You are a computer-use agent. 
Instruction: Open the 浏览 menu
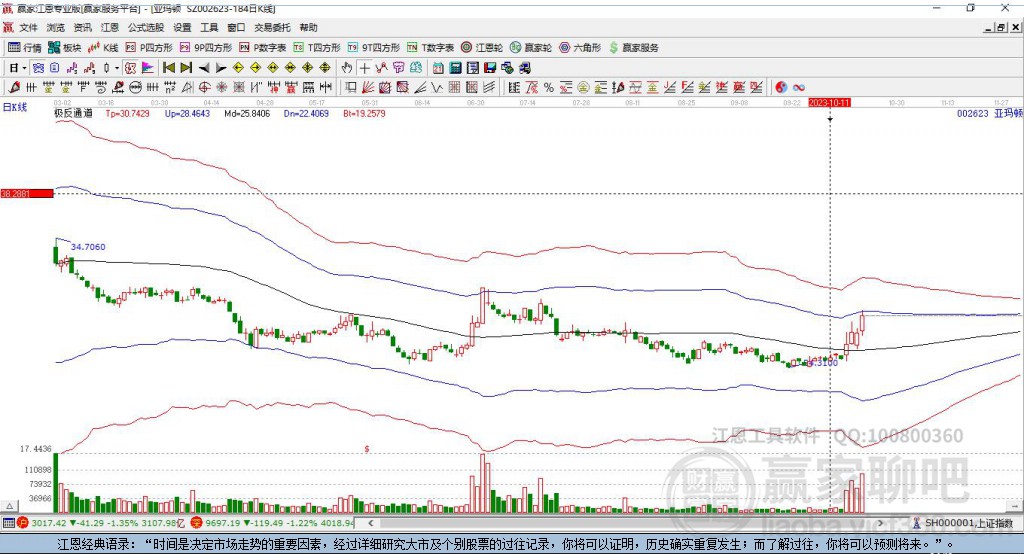coord(56,27)
